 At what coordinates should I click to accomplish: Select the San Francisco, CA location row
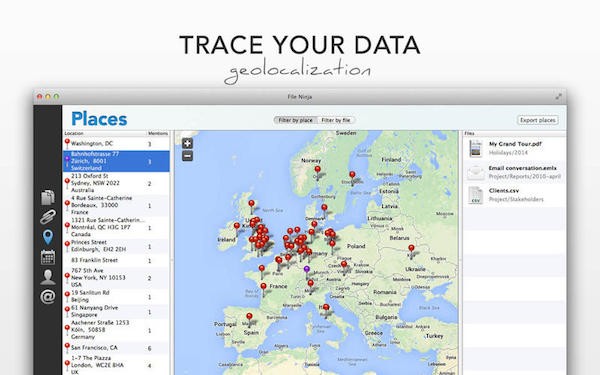[116, 348]
